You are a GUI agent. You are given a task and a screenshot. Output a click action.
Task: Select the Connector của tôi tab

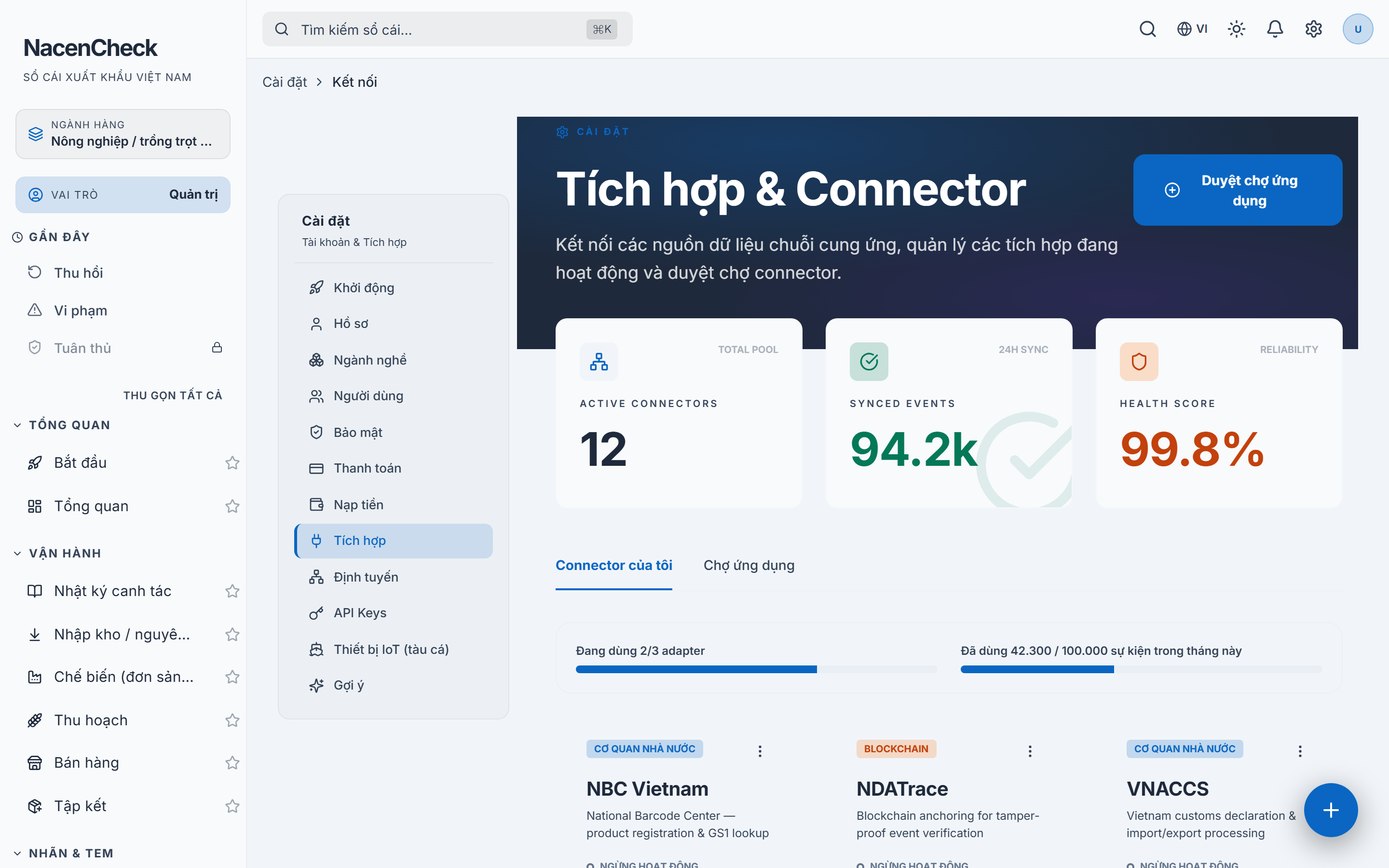click(x=613, y=566)
